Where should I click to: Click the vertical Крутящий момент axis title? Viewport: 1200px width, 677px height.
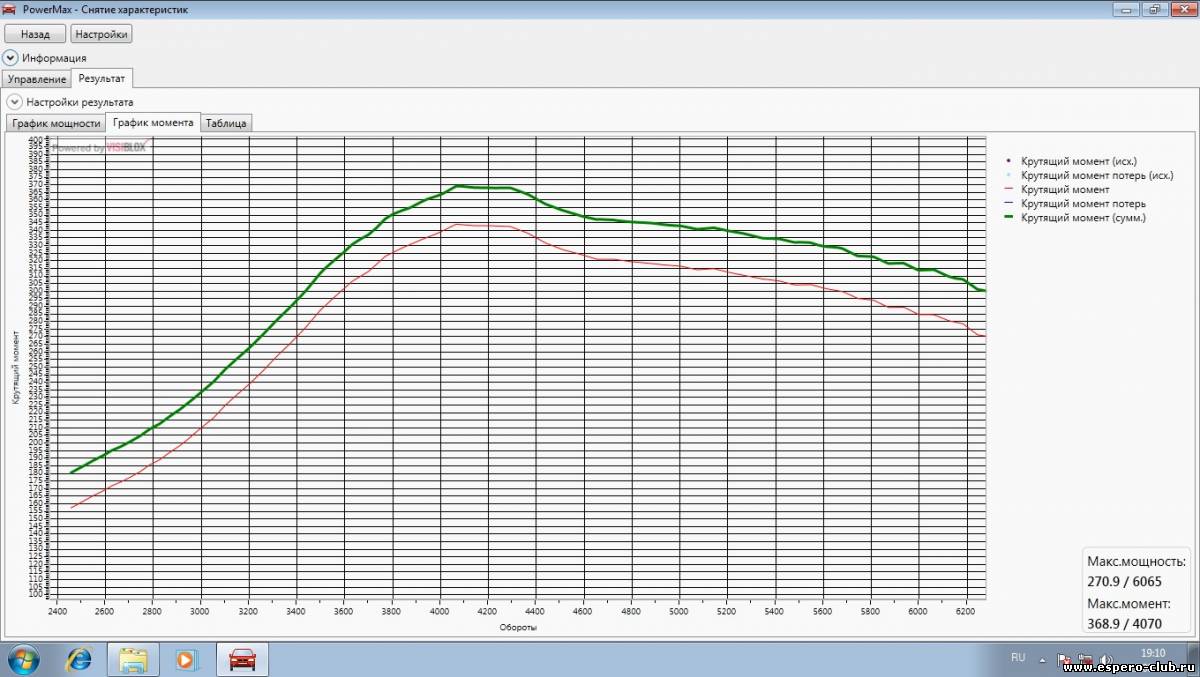[x=16, y=368]
